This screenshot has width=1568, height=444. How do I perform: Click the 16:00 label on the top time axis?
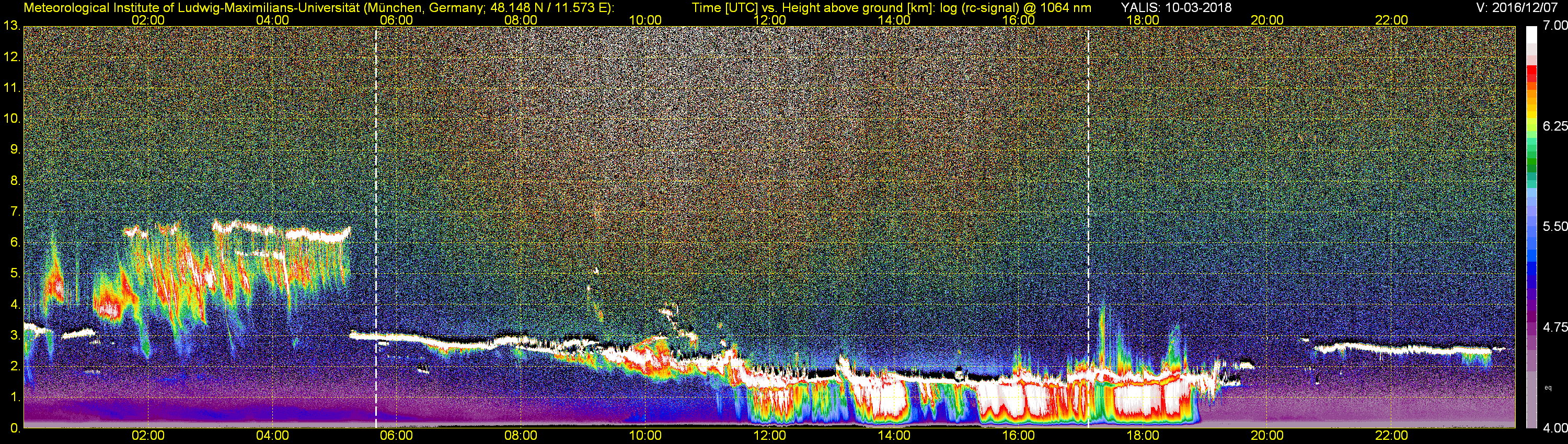1018,20
